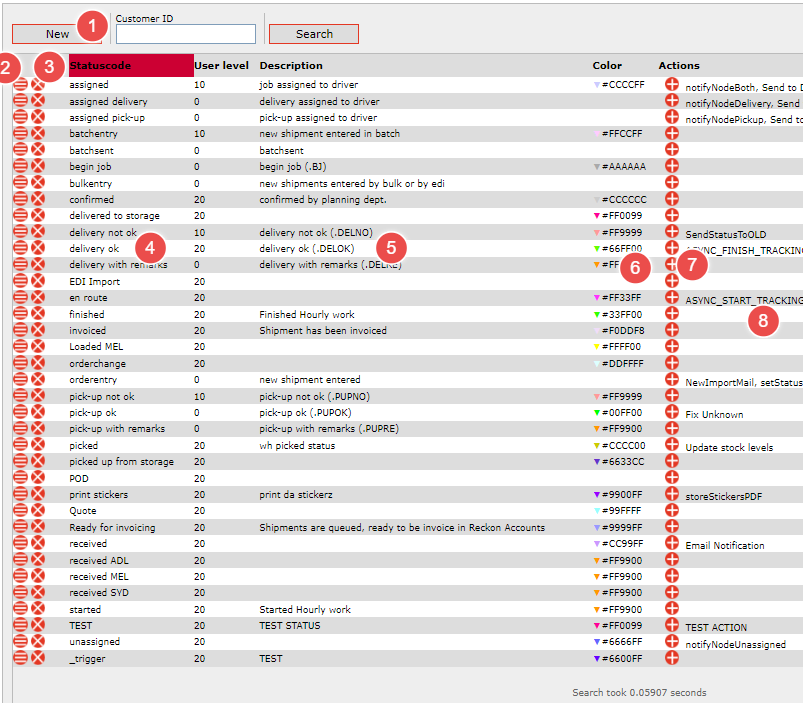803x703 pixels.
Task: Add an action to received MEL row
Action: 672,577
